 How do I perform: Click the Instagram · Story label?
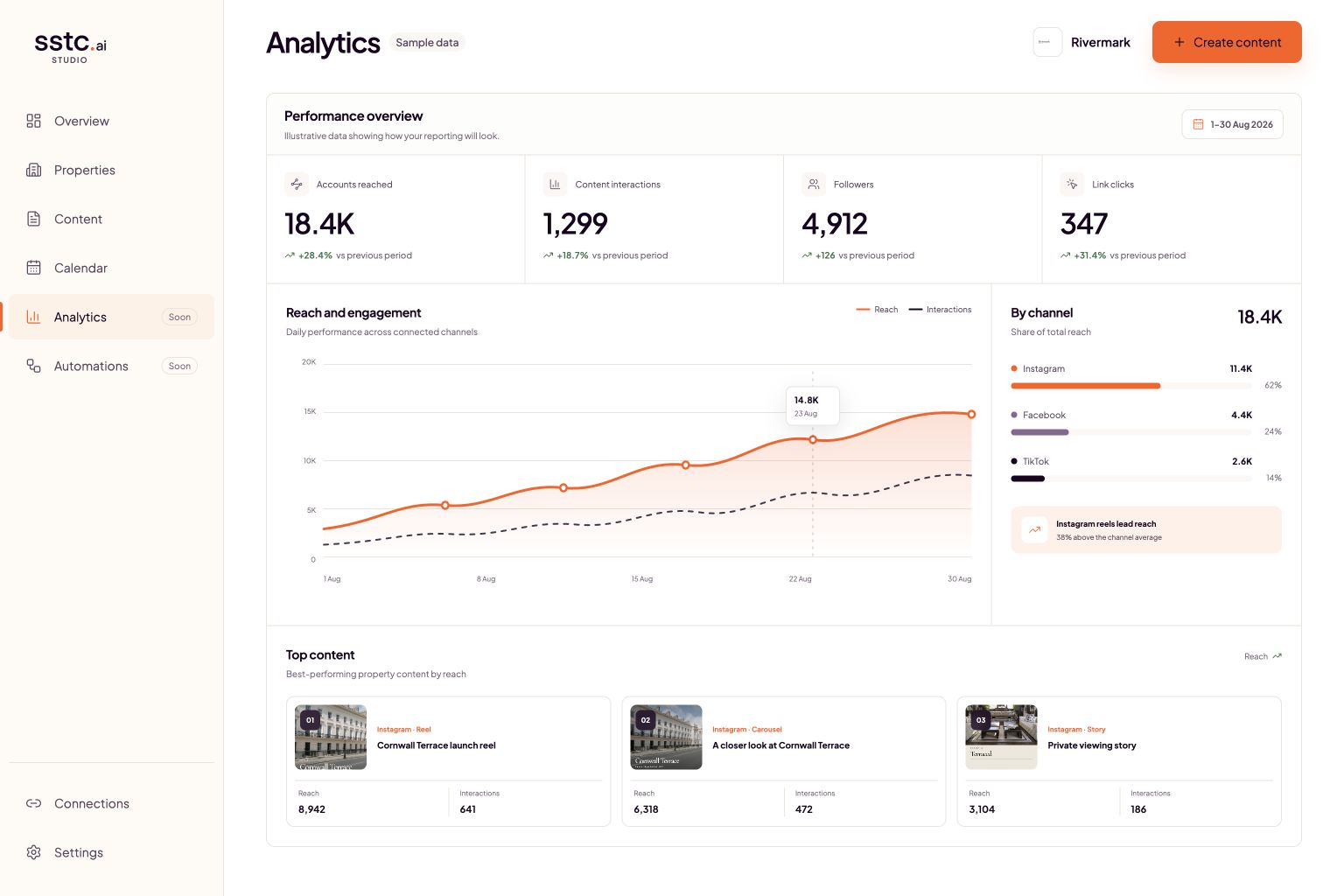pos(1076,729)
